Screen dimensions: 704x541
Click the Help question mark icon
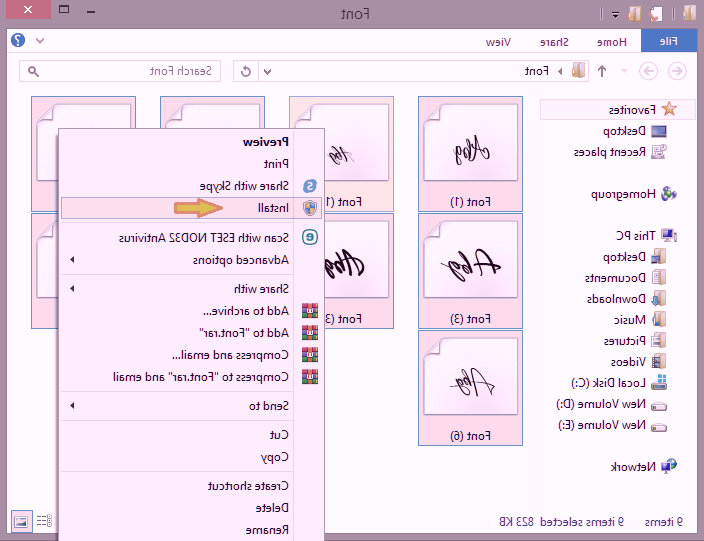click(17, 41)
